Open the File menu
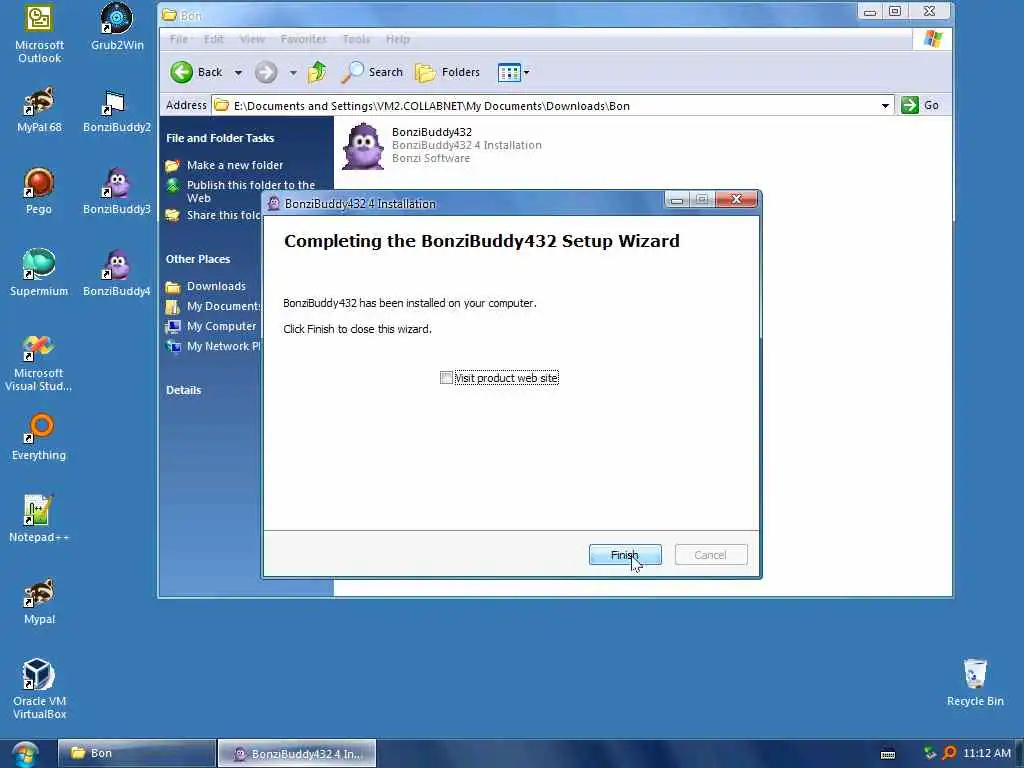 178,39
